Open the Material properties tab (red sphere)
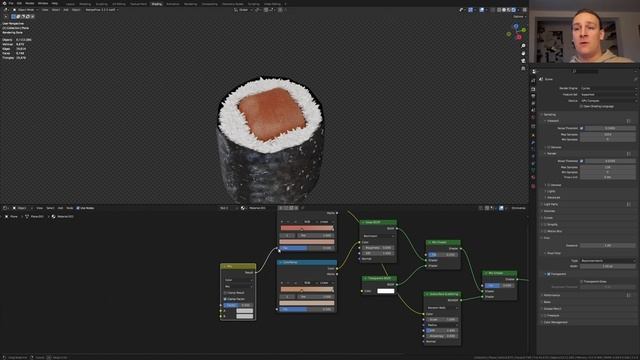The image size is (640, 360). [x=533, y=178]
